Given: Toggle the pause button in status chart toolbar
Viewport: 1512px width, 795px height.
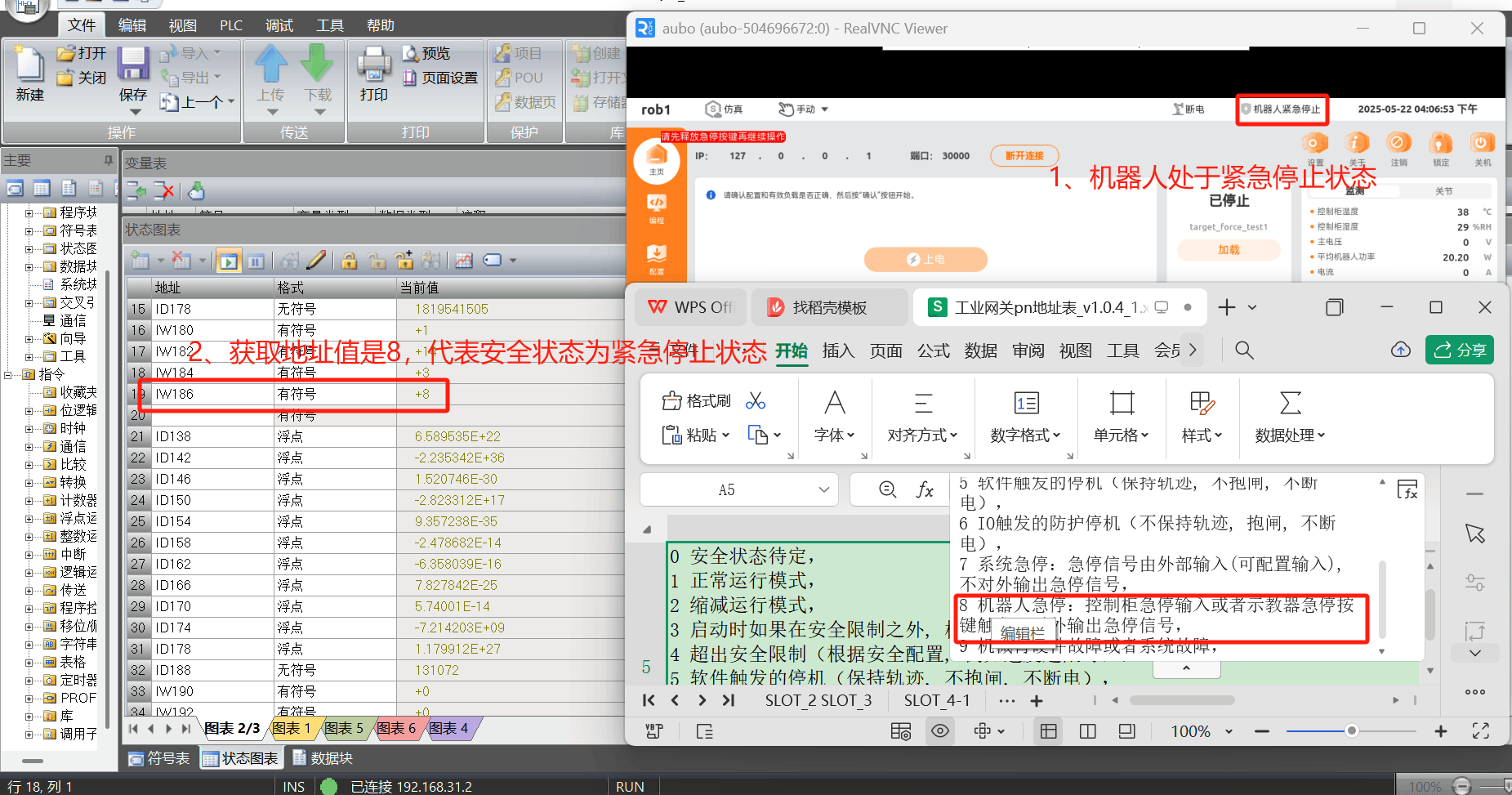Looking at the screenshot, I should point(256,261).
